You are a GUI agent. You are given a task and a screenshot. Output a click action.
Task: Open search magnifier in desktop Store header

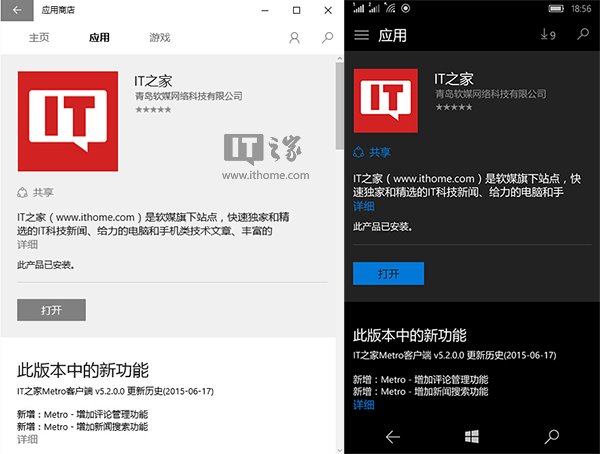(x=327, y=38)
